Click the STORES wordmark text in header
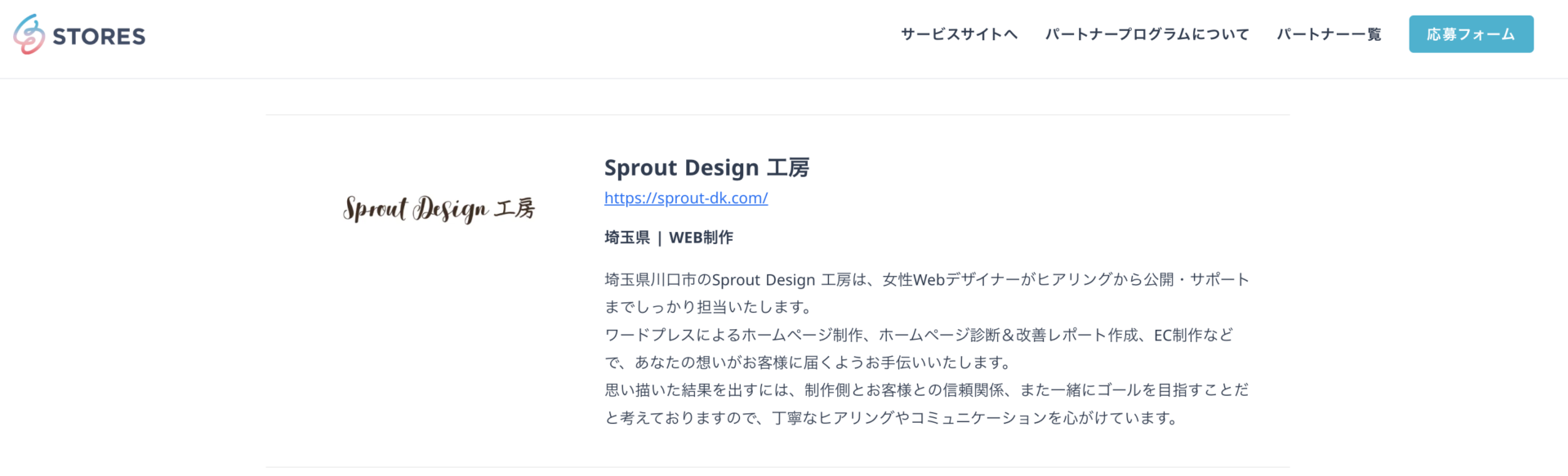 [99, 36]
